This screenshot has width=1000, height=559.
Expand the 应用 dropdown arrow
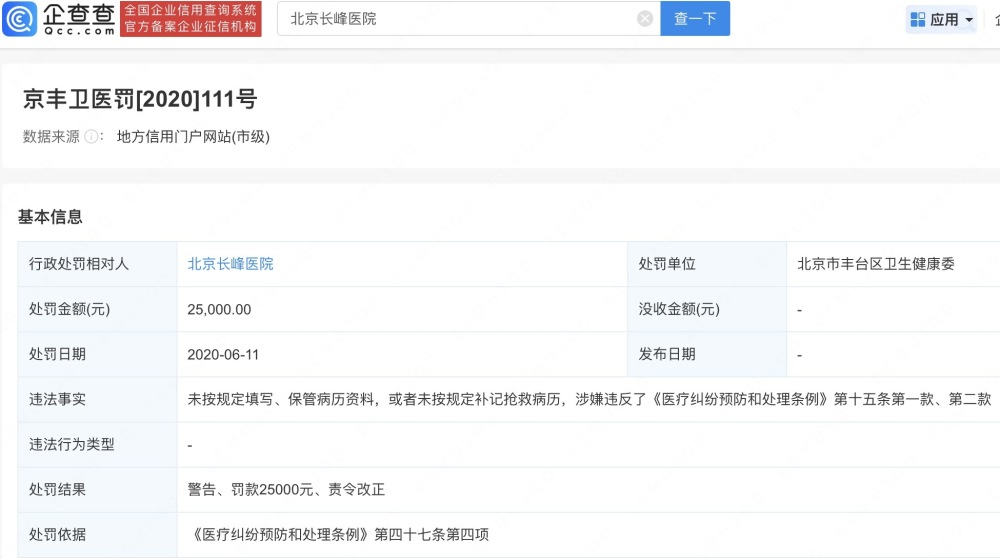pyautogui.click(x=969, y=20)
